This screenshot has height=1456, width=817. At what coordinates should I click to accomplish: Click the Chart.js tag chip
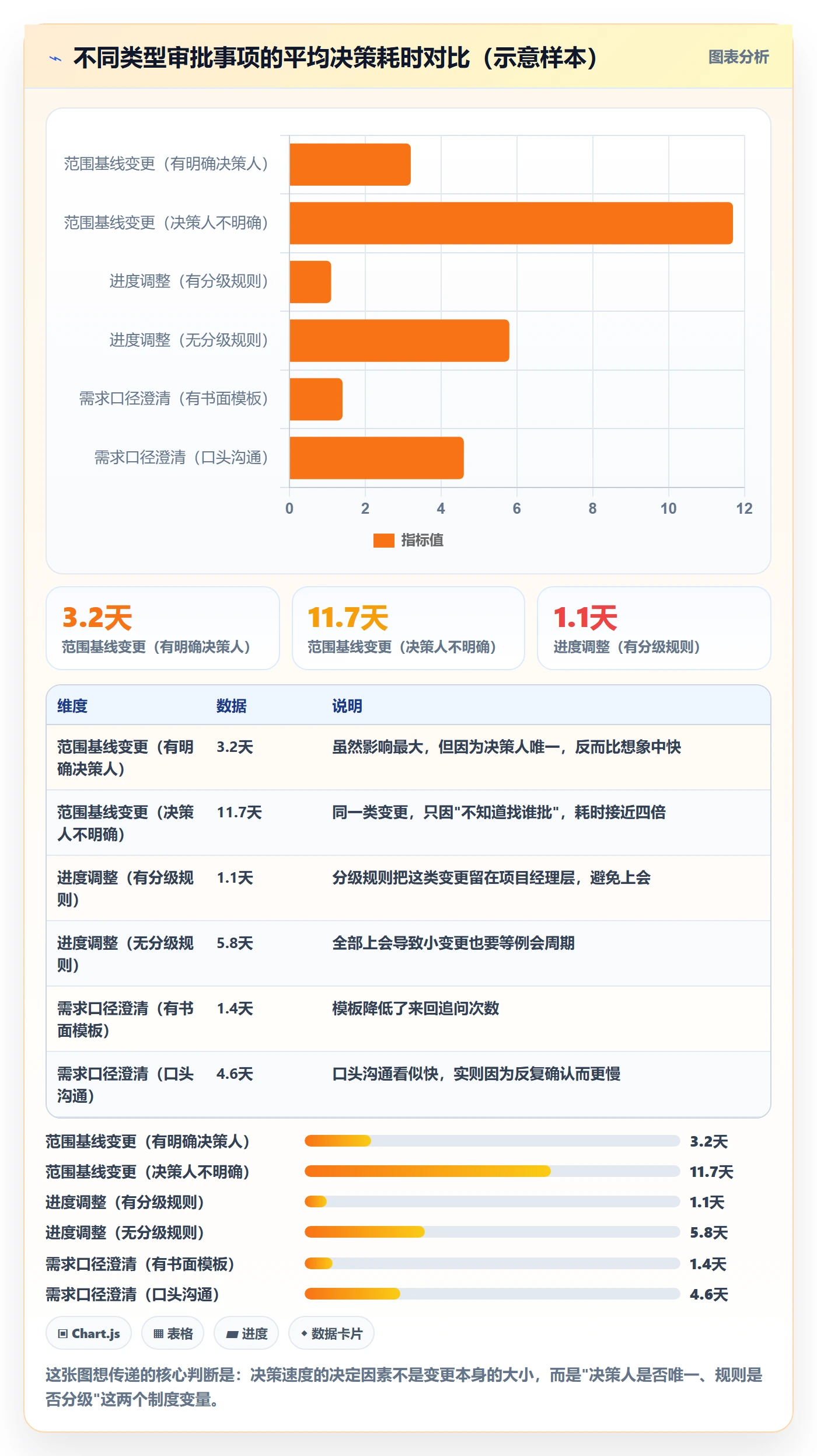89,1333
